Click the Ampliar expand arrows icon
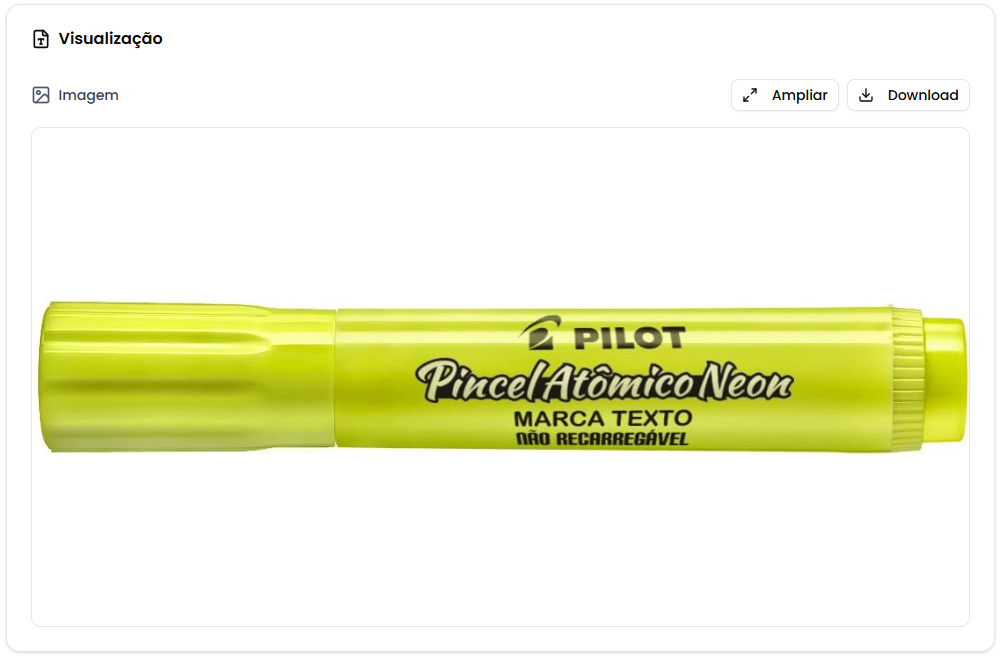The image size is (1002, 659). (x=750, y=95)
